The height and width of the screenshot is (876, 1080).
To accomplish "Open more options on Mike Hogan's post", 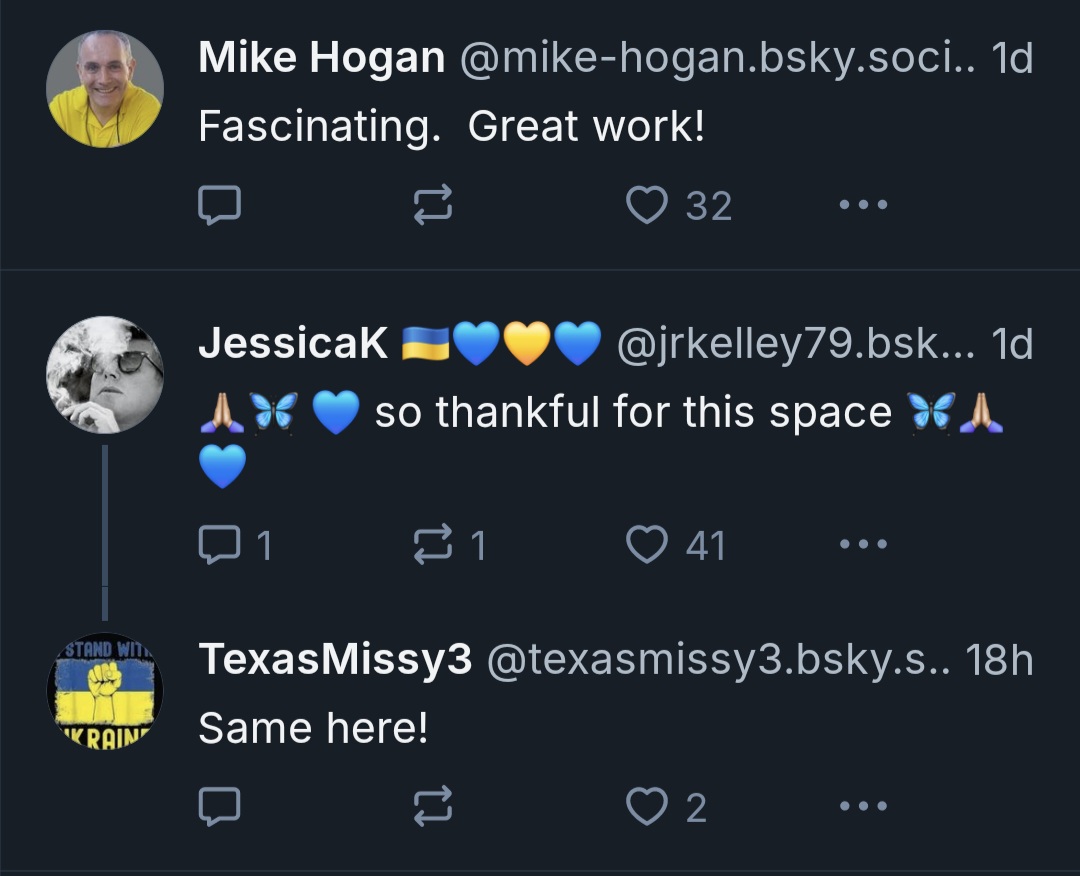I will (864, 205).
